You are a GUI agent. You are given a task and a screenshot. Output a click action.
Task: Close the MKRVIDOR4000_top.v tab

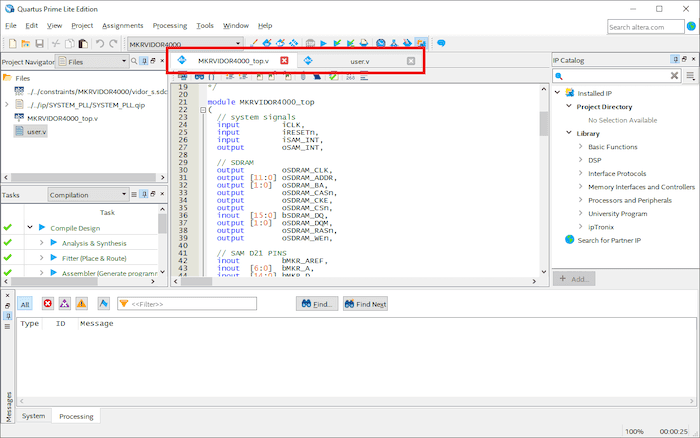point(284,62)
